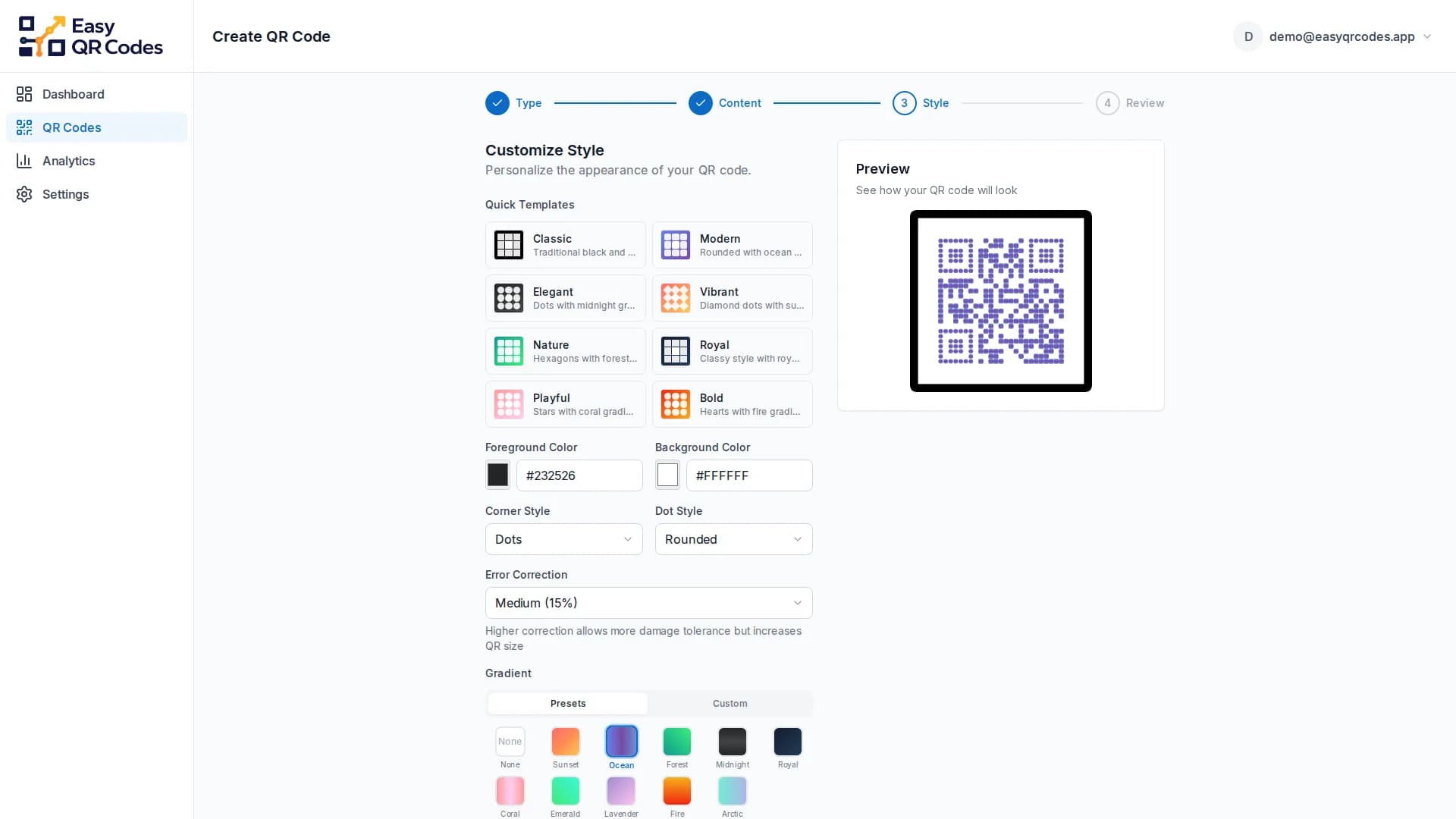
Task: Select the None gradient preset
Action: point(510,742)
